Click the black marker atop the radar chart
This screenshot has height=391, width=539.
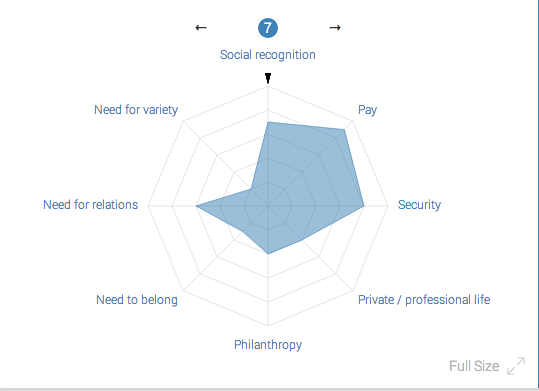point(268,78)
